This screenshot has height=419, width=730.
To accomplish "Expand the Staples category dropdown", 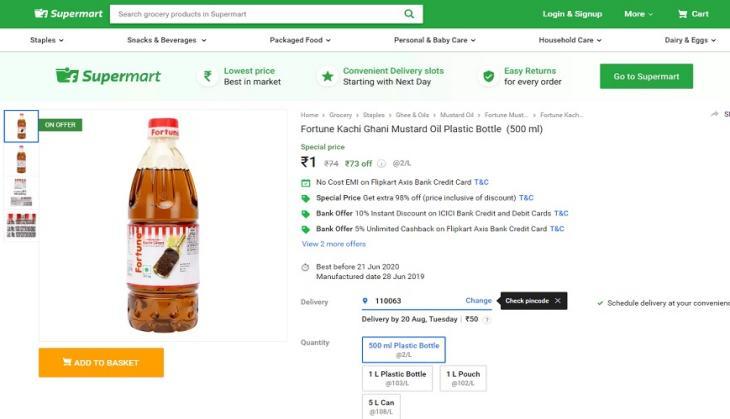I will tap(47, 40).
